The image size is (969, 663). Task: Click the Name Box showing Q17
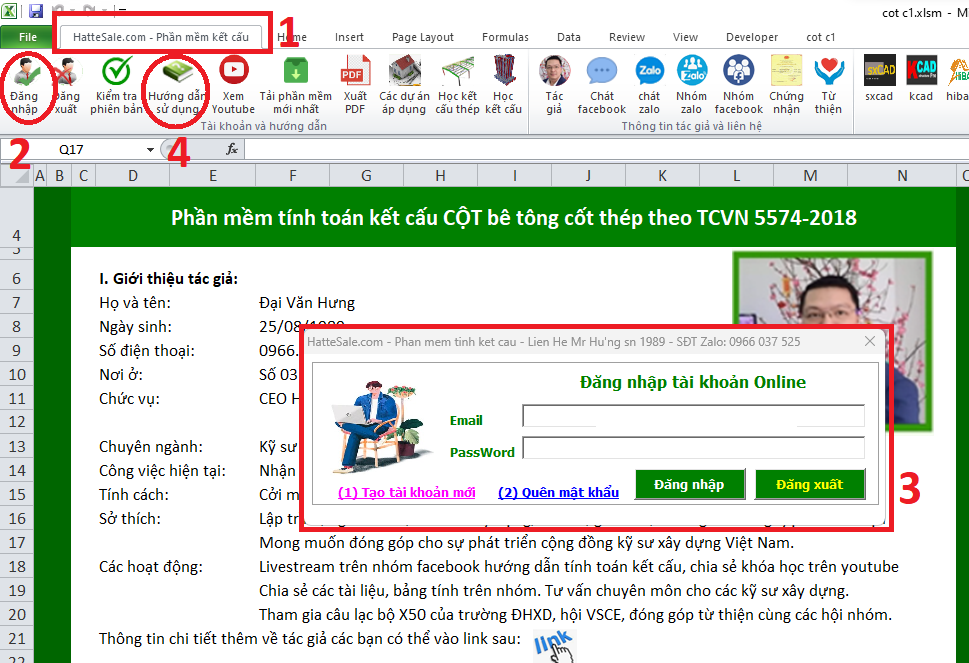point(72,150)
